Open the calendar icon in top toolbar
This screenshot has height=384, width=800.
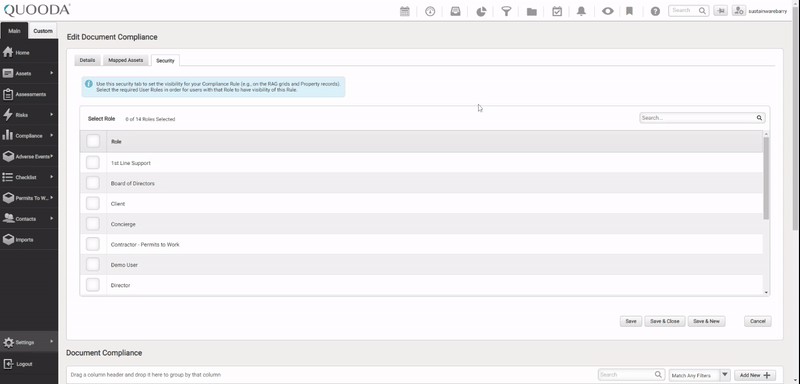pos(405,11)
